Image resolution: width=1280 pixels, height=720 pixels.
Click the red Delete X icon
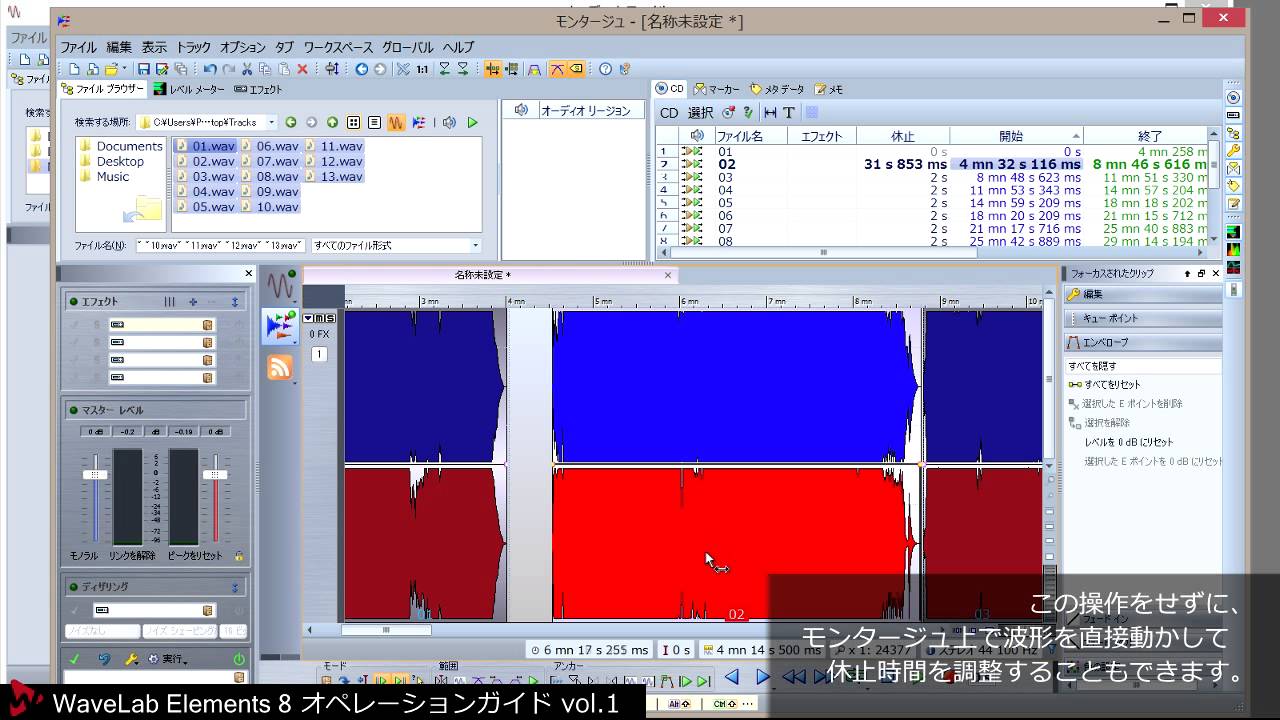[302, 69]
